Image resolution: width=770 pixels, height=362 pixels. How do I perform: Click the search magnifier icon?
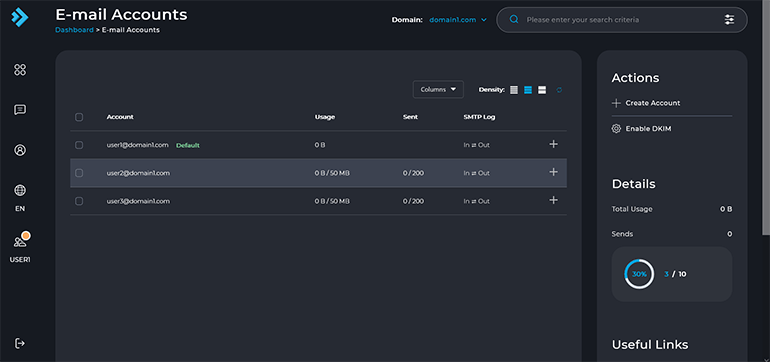(514, 20)
